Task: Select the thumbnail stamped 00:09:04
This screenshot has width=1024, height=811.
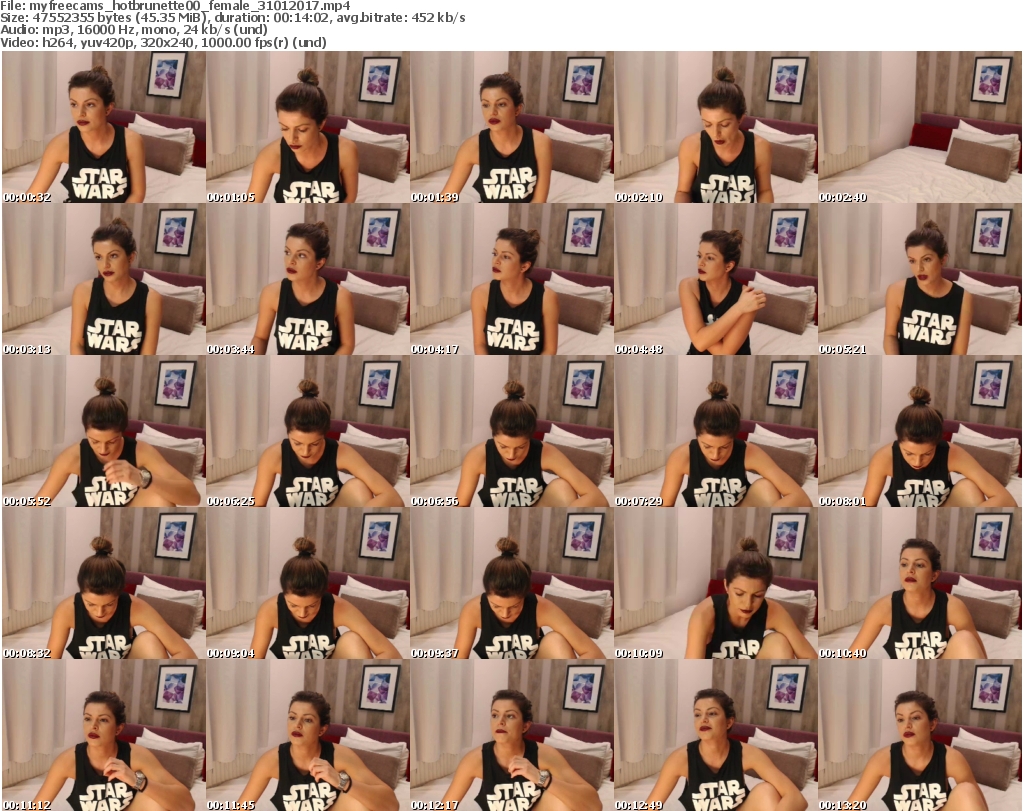Action: 308,583
